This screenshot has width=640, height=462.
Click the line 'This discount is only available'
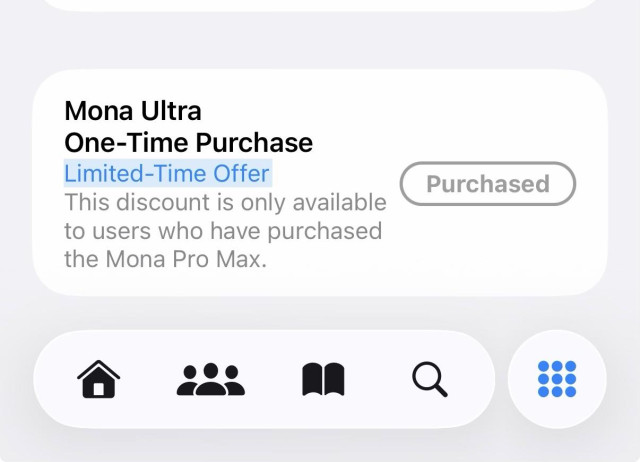coord(225,202)
